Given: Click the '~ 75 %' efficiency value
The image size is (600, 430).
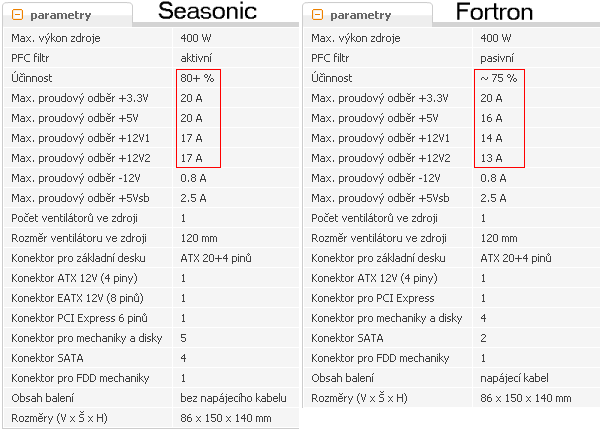Looking at the screenshot, I should [x=501, y=77].
